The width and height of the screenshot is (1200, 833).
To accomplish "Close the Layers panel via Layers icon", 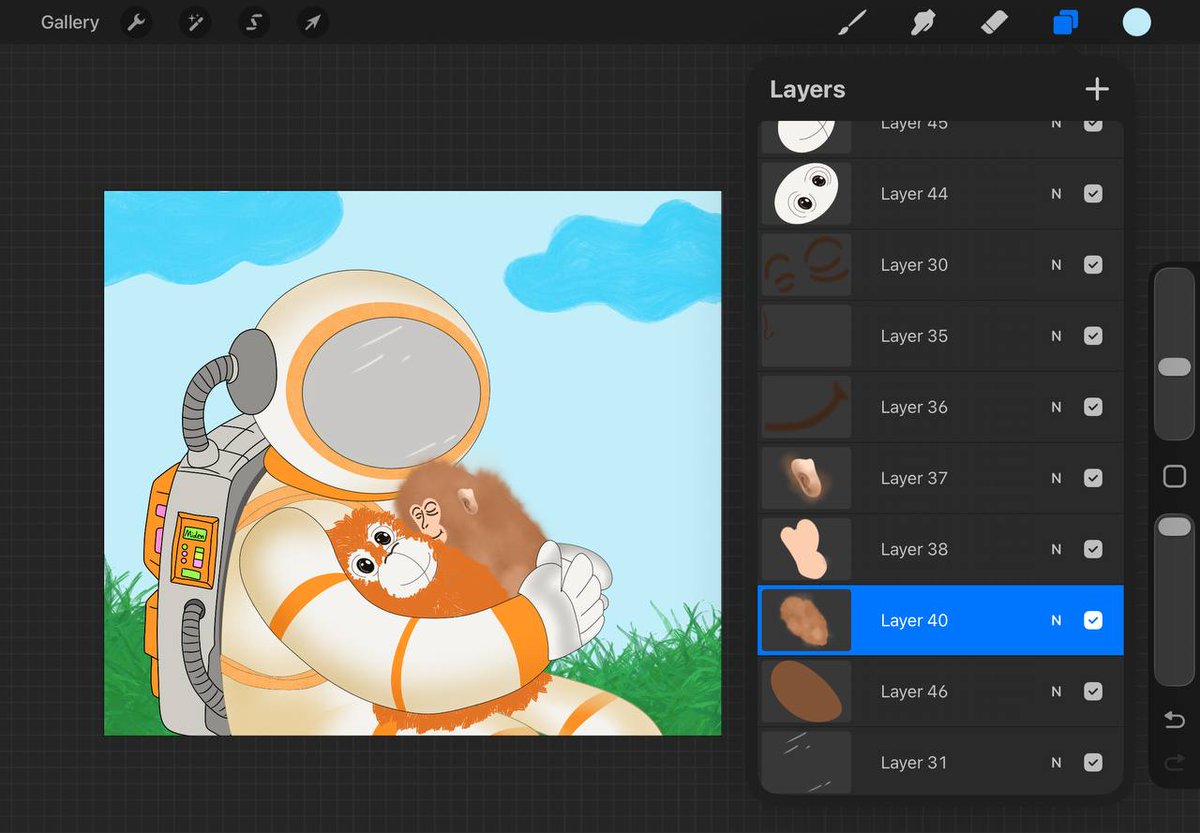I will tap(1066, 22).
